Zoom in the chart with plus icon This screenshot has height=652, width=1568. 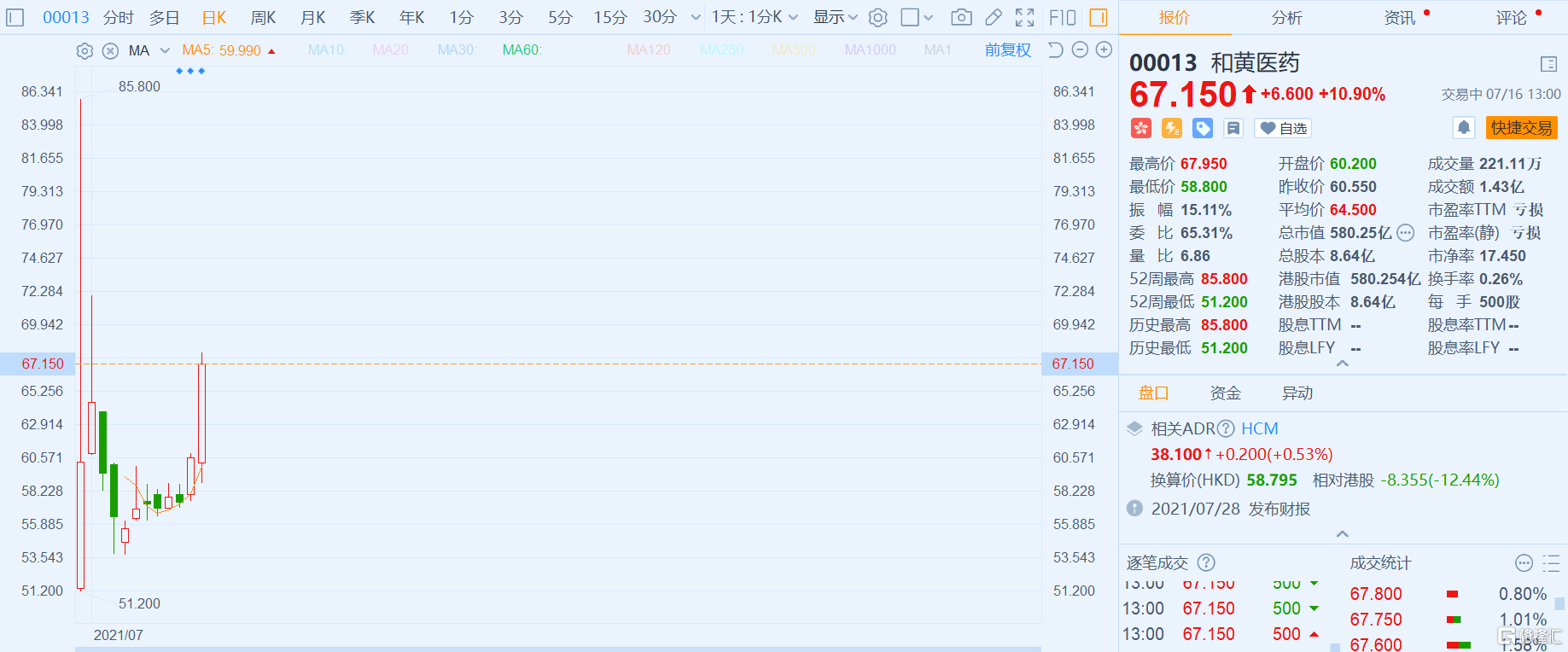click(1104, 49)
